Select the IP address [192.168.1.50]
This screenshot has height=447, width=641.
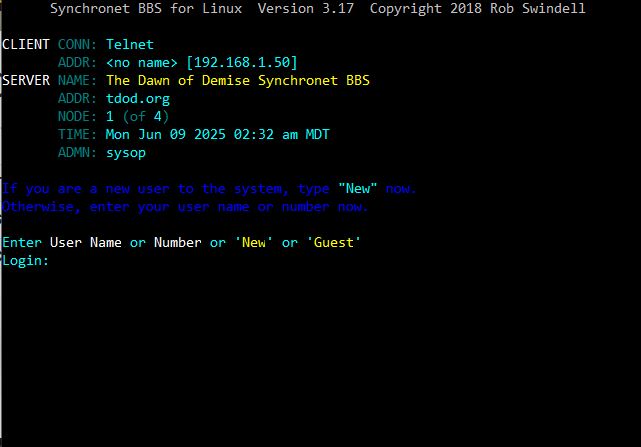click(x=242, y=62)
